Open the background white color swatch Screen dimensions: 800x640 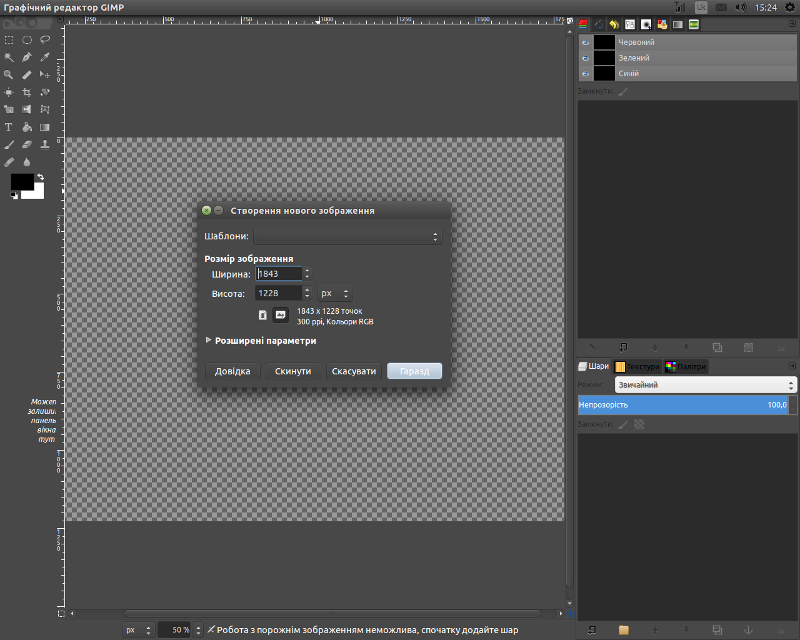click(38, 194)
